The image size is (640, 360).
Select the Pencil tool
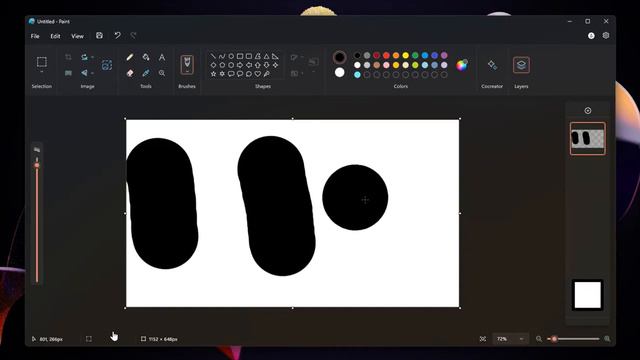130,57
